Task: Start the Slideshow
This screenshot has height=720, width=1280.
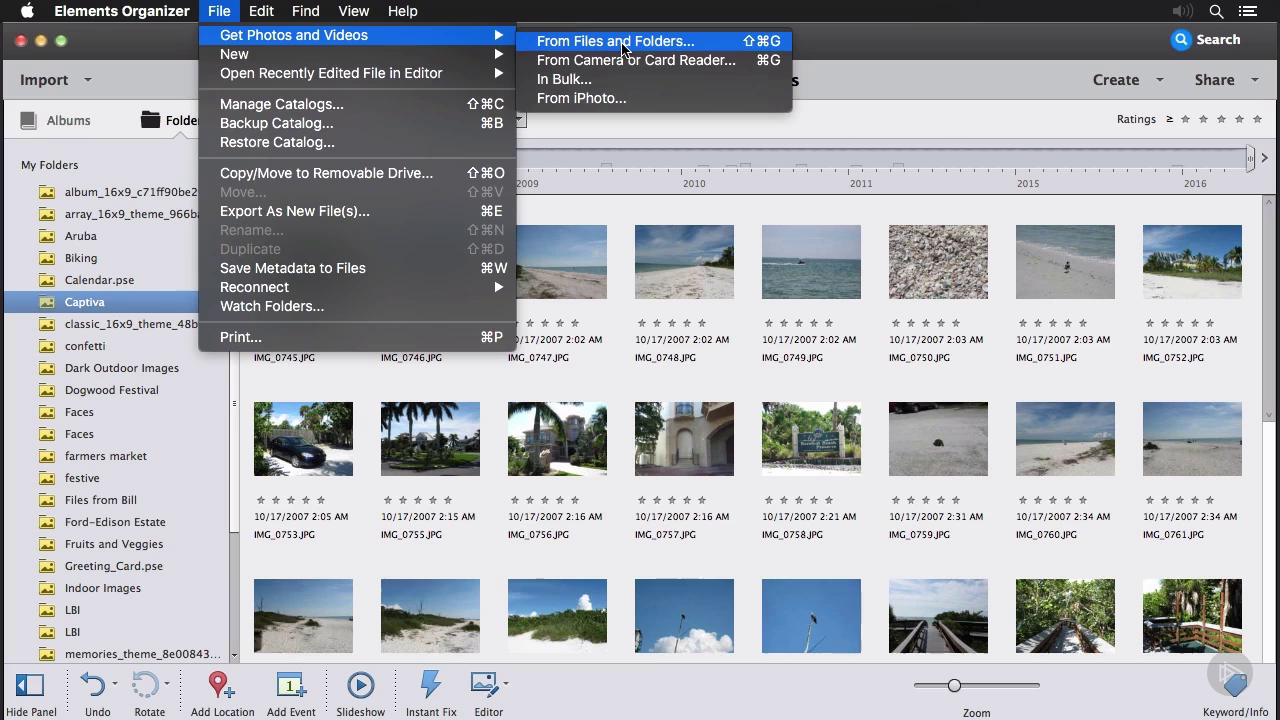Action: pos(360,685)
